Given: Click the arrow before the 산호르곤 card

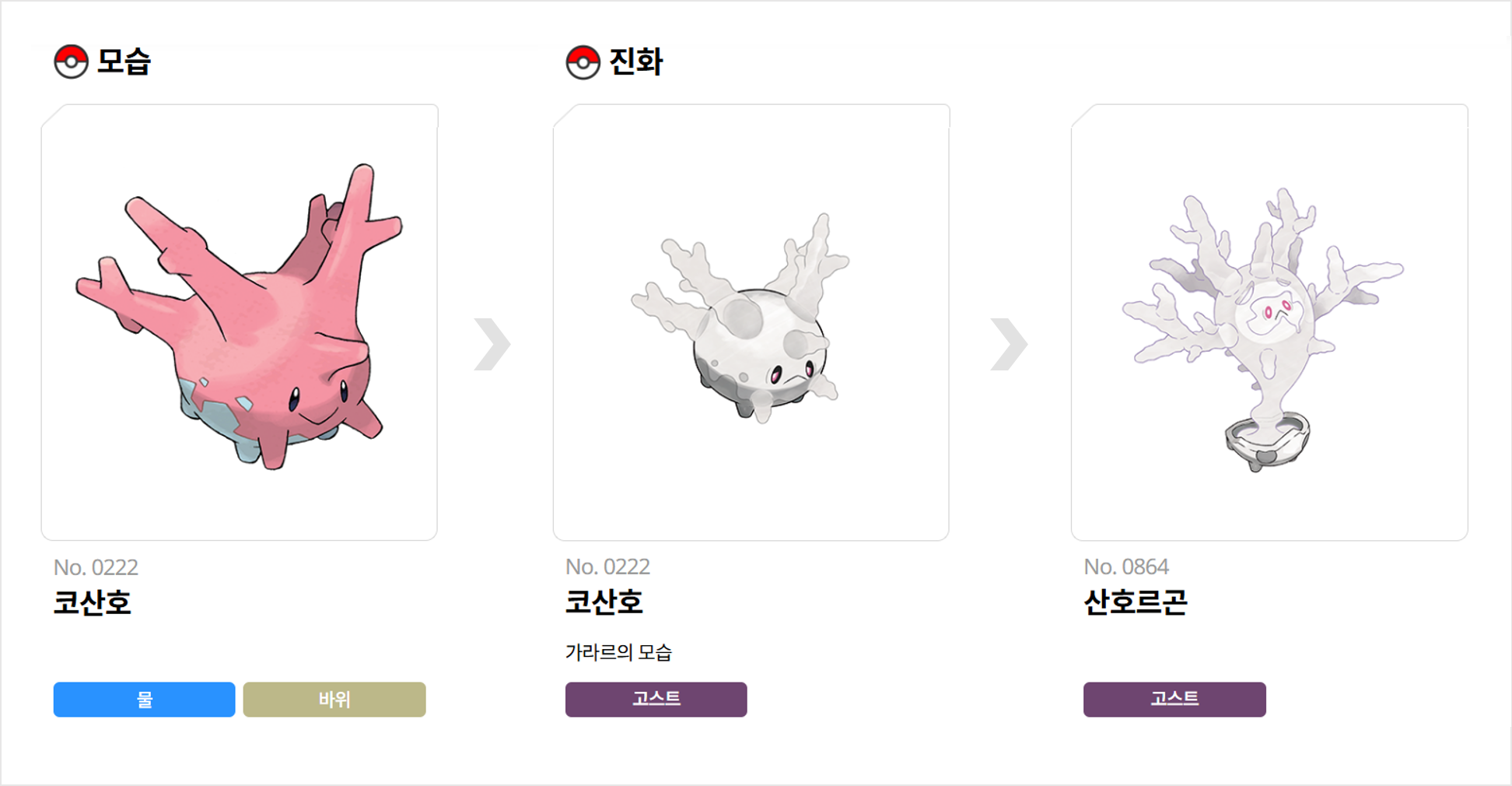Looking at the screenshot, I should pos(1009,344).
